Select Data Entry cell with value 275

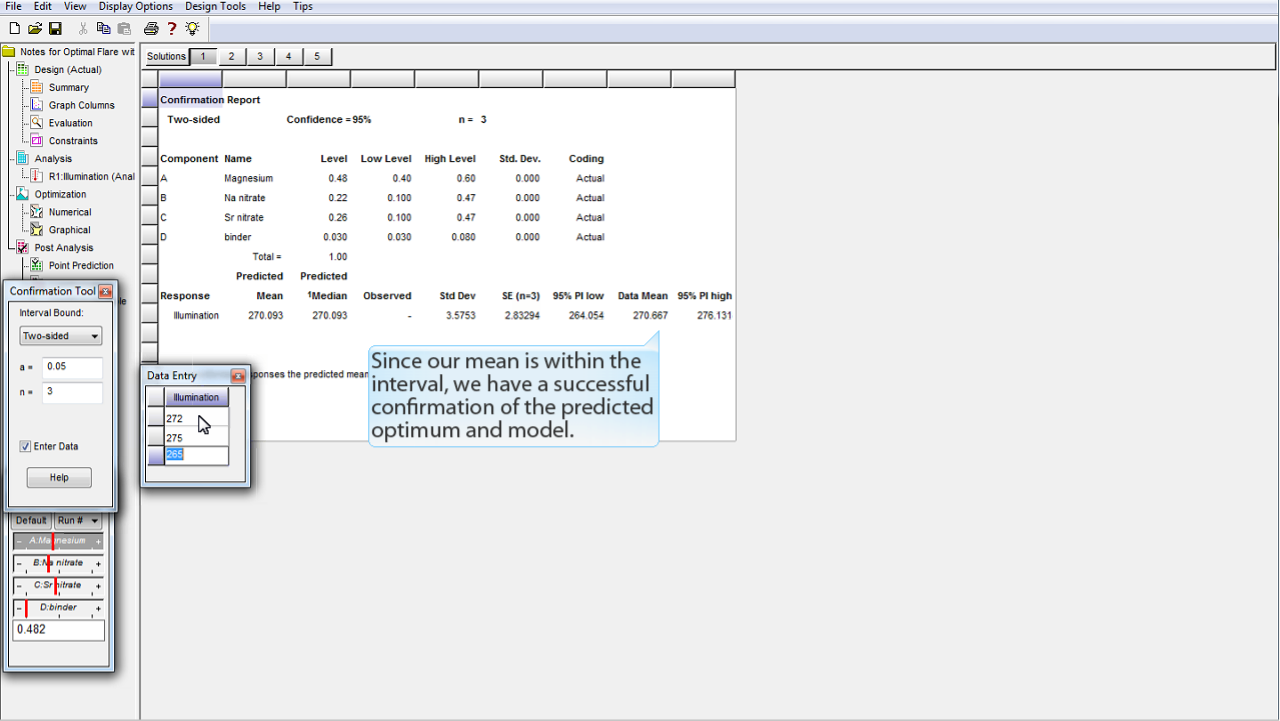[x=196, y=437]
